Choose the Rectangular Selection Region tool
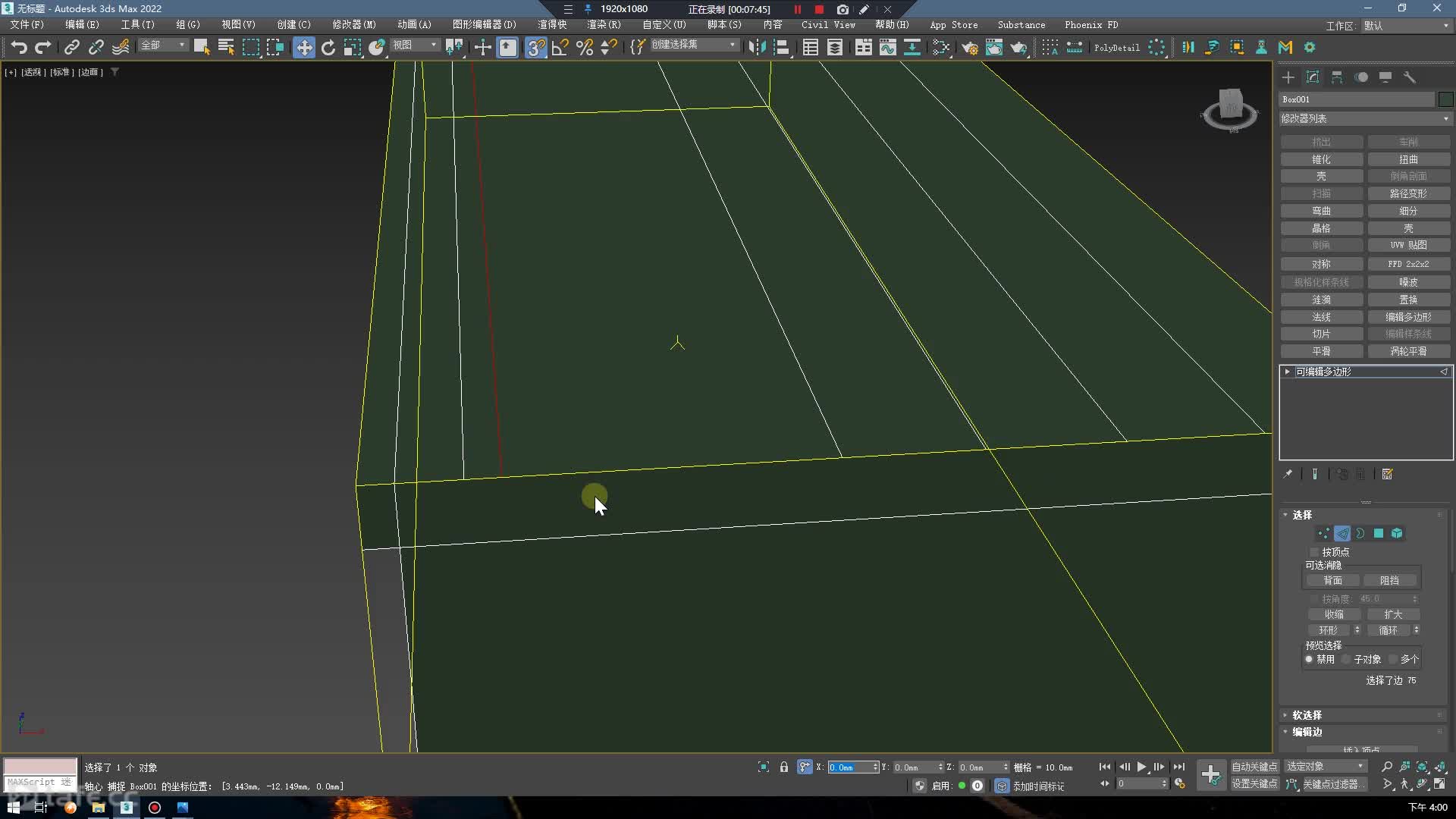The width and height of the screenshot is (1456, 819). coord(250,47)
